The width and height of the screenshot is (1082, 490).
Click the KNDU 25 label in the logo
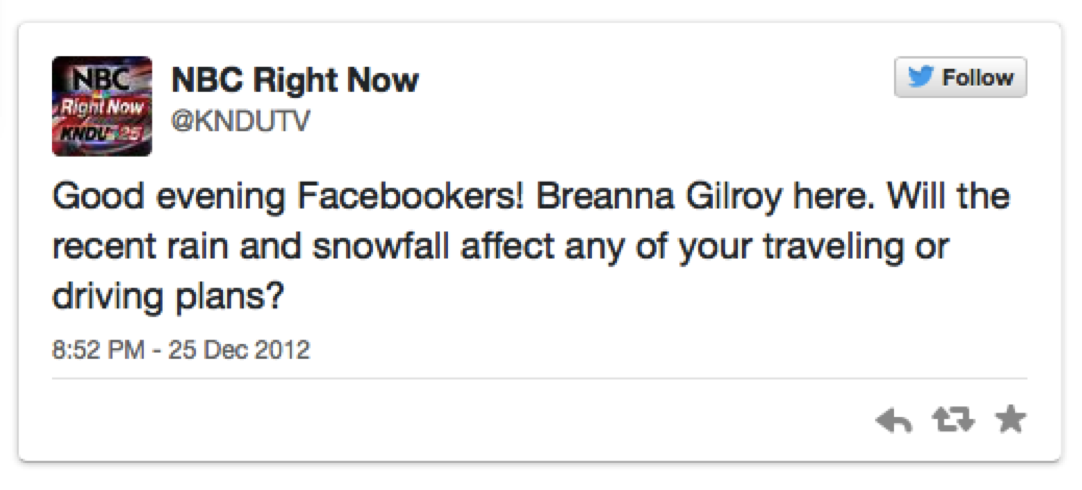coord(100,132)
